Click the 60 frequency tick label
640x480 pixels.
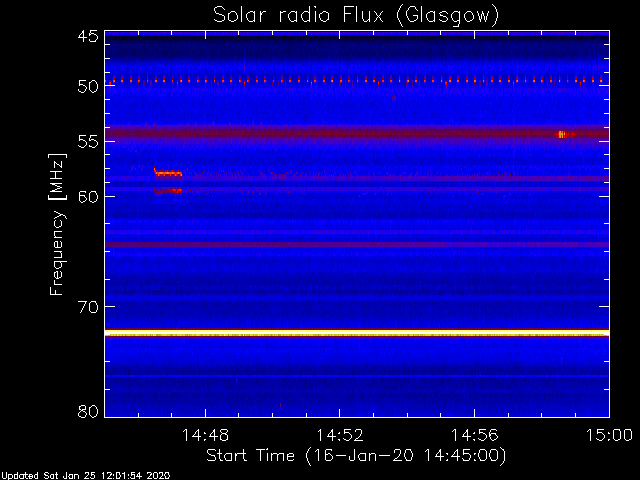point(88,196)
